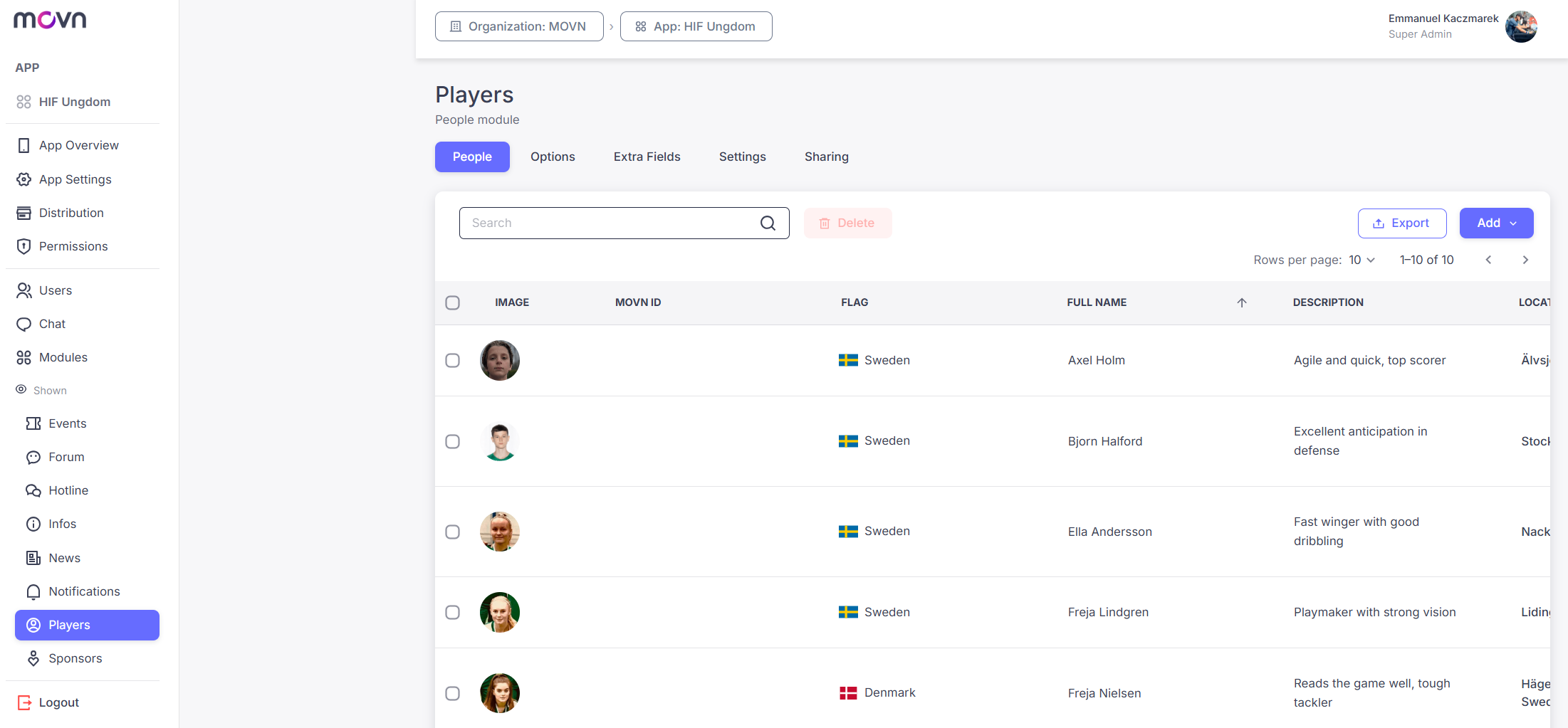Click the Notifications bell icon
This screenshot has height=728, width=1568.
(x=33, y=591)
